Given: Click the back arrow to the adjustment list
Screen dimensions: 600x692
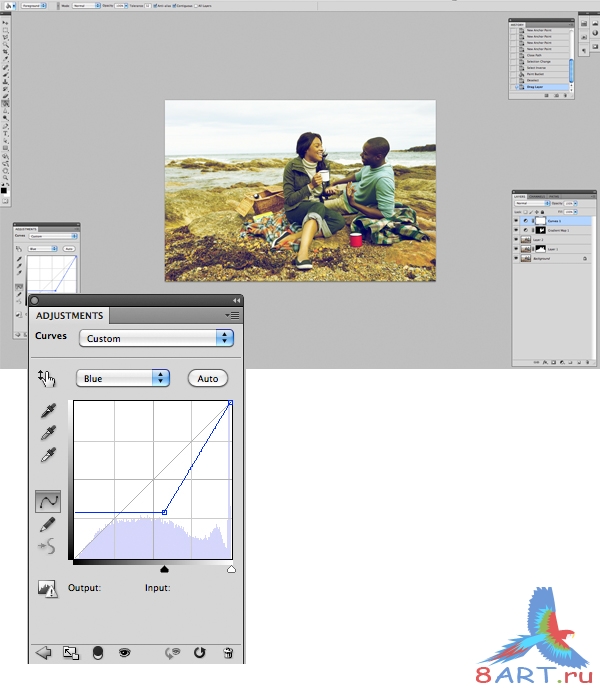Looking at the screenshot, I should (43, 652).
